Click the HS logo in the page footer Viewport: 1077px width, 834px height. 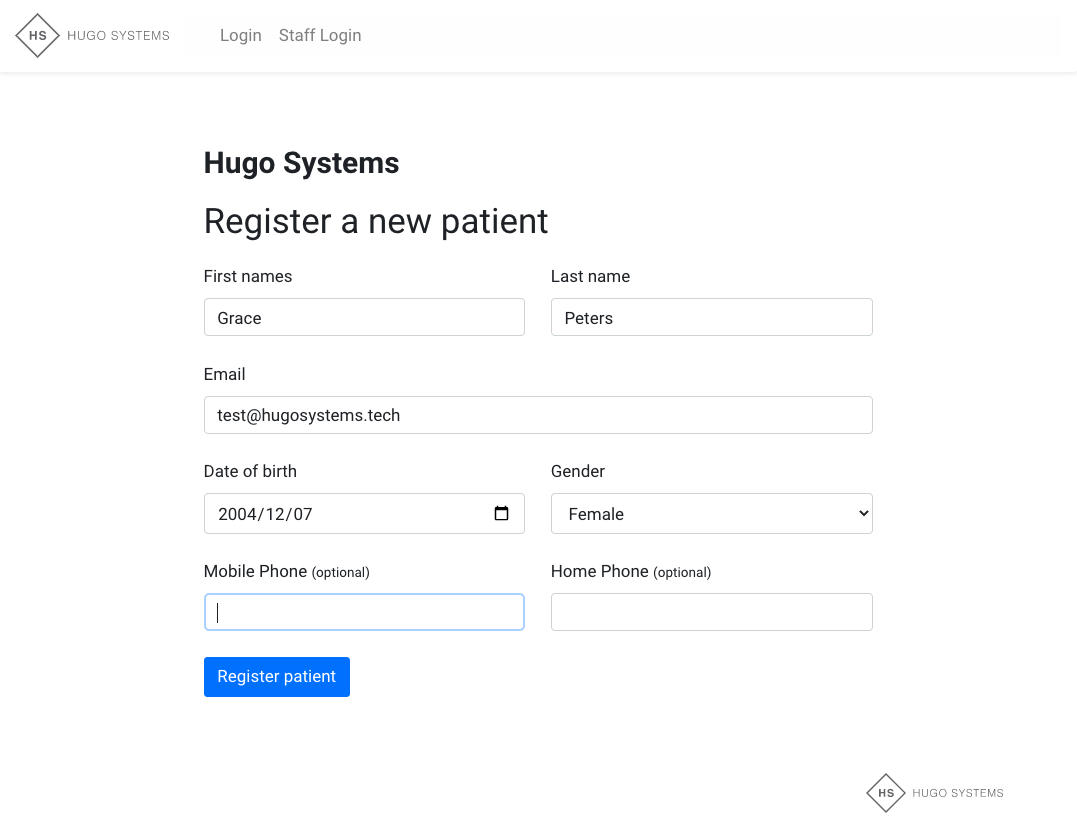[x=885, y=792]
